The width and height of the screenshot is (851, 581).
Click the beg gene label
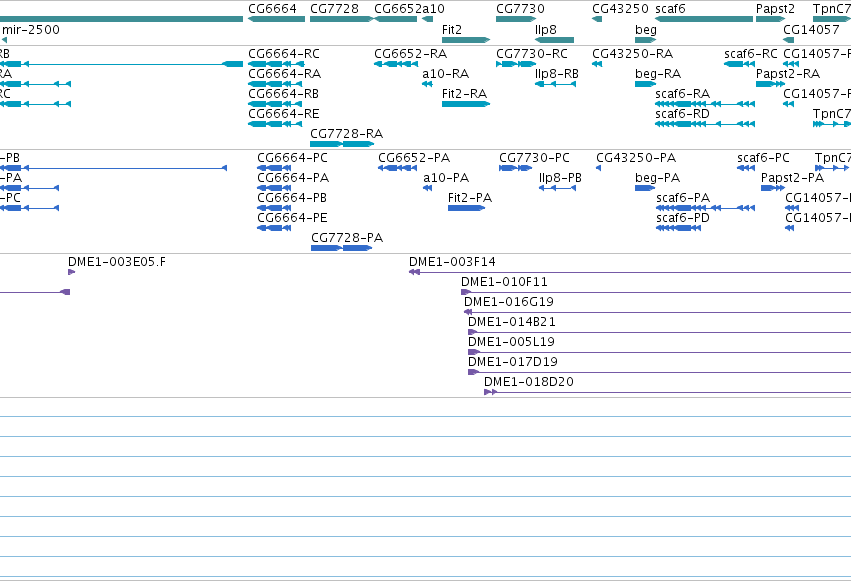tap(646, 30)
